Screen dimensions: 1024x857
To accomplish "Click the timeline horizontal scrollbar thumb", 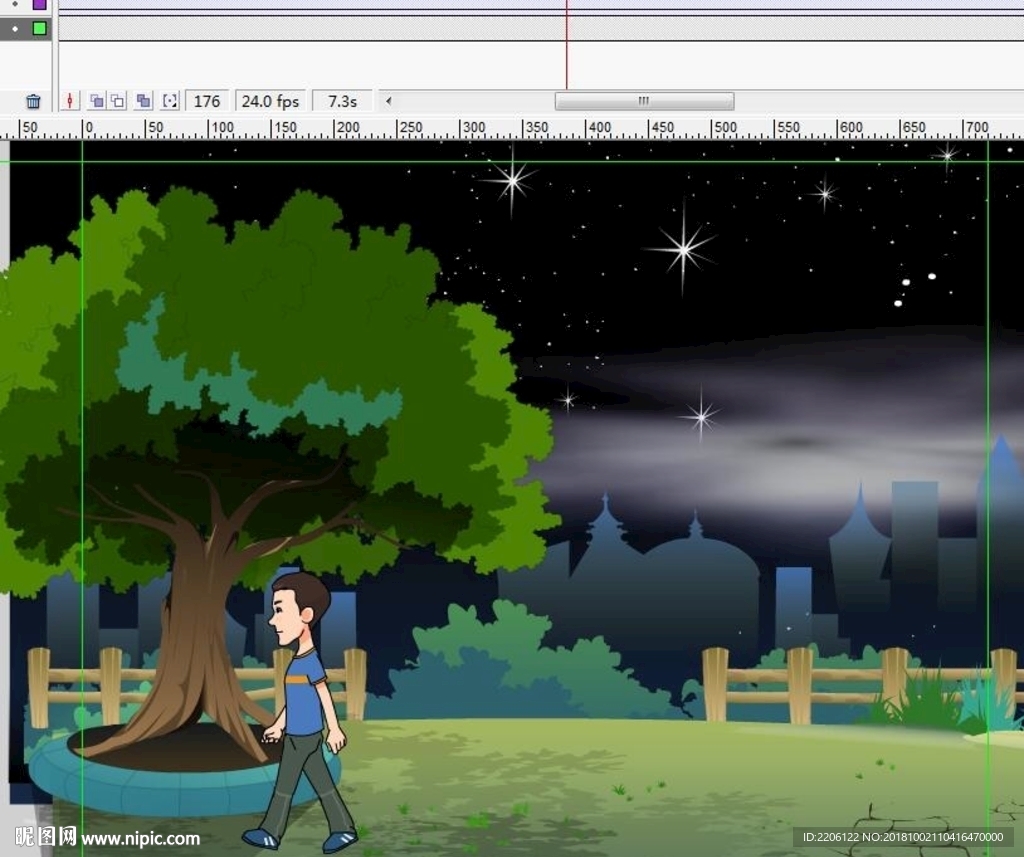I will (644, 101).
